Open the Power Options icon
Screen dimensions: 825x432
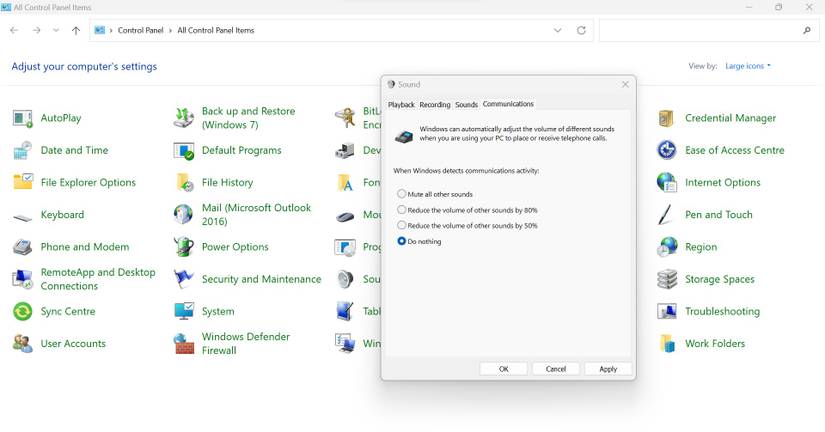(184, 247)
